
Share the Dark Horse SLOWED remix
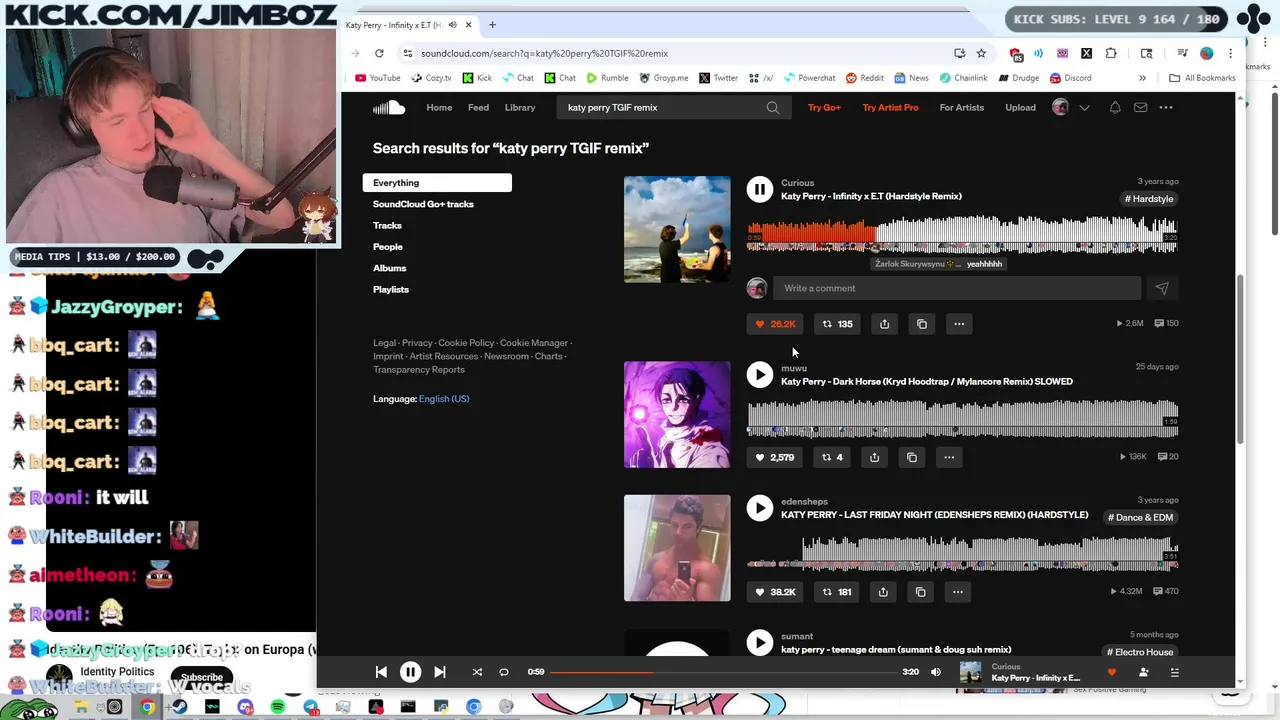point(874,457)
